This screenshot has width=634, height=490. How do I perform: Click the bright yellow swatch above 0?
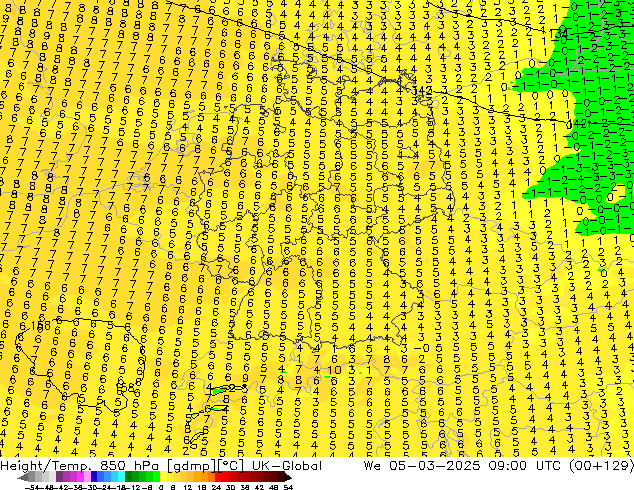pyautogui.click(x=163, y=477)
